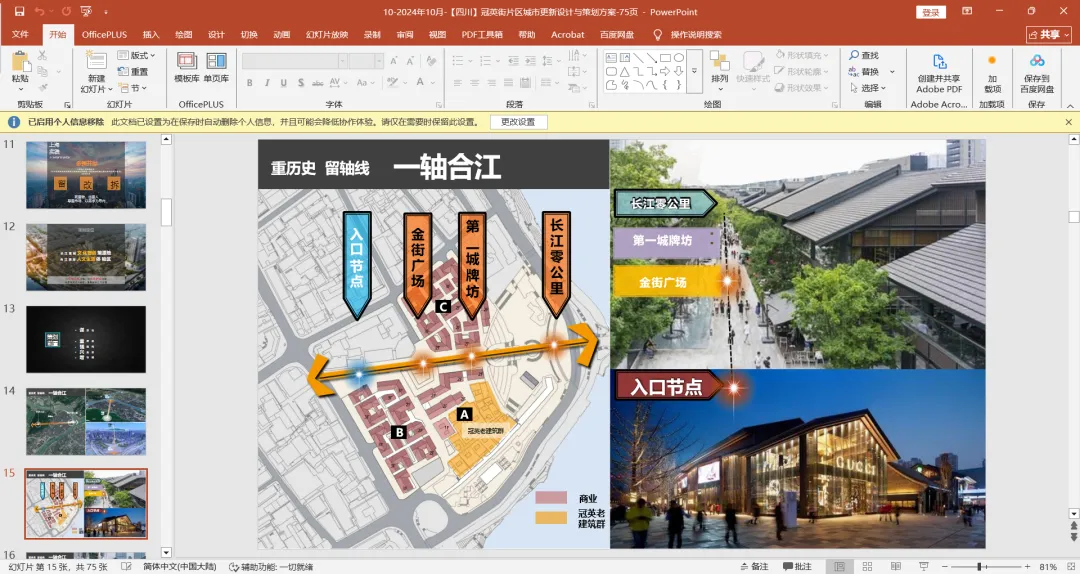Close the yellow information bar
1080x574 pixels.
coord(1068,122)
